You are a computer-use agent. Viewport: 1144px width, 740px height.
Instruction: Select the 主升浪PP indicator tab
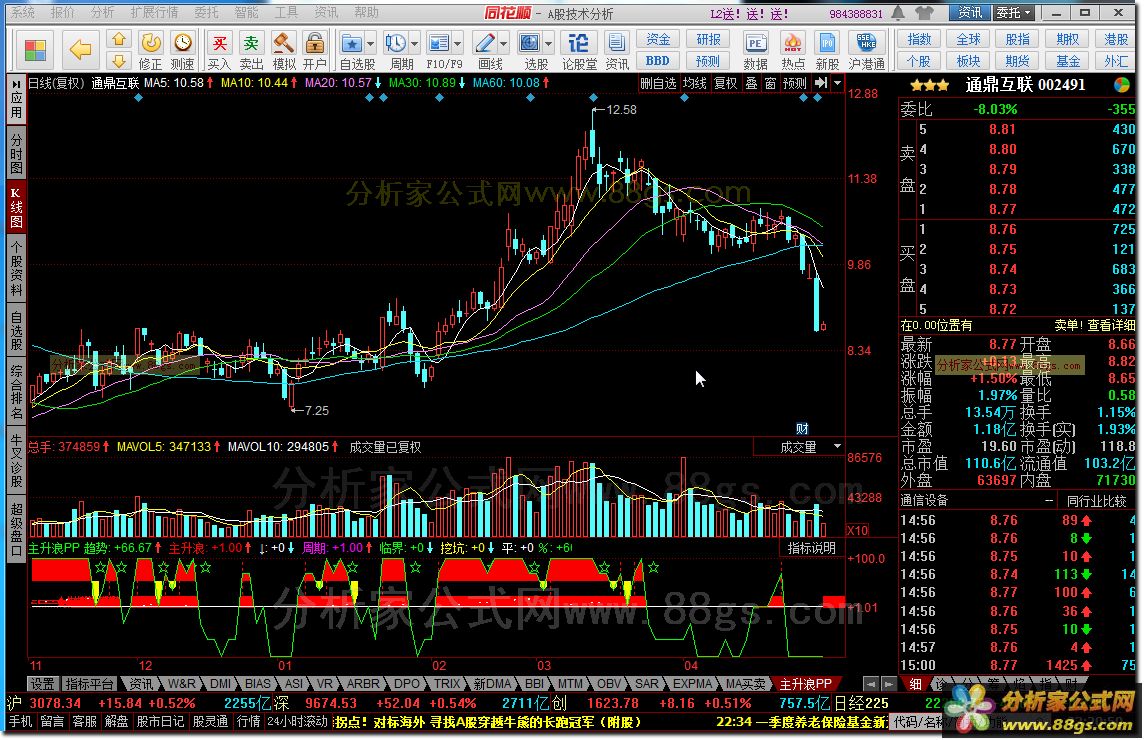point(805,684)
